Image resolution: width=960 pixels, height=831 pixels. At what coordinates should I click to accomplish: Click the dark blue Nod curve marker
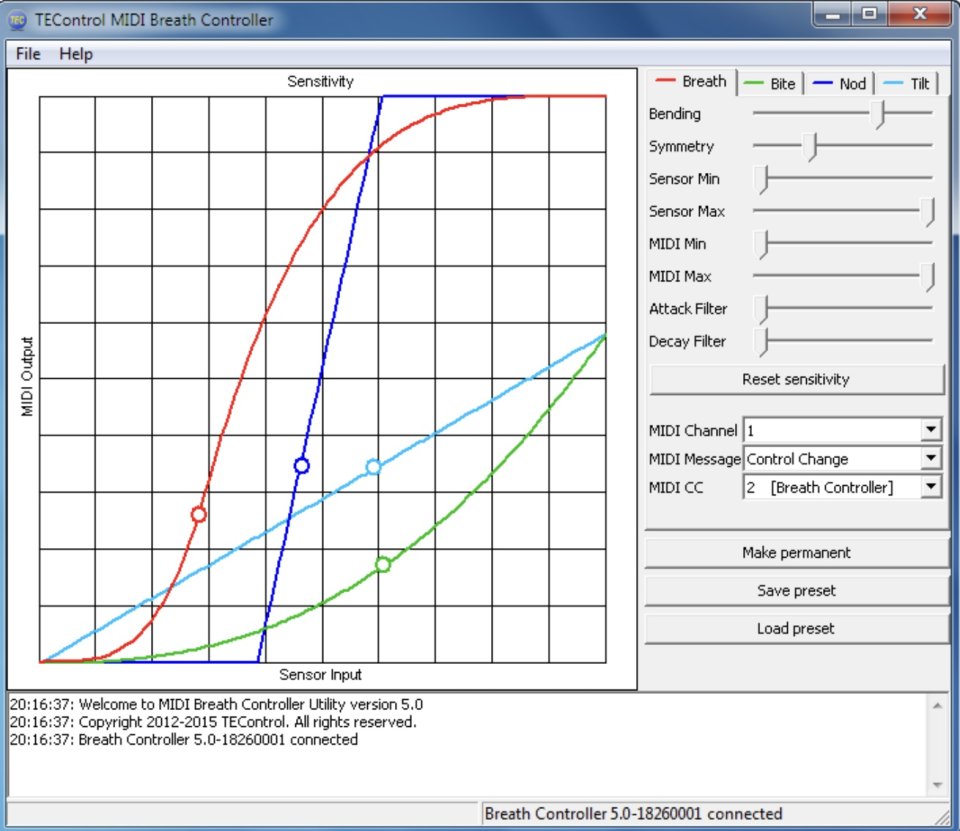click(301, 465)
